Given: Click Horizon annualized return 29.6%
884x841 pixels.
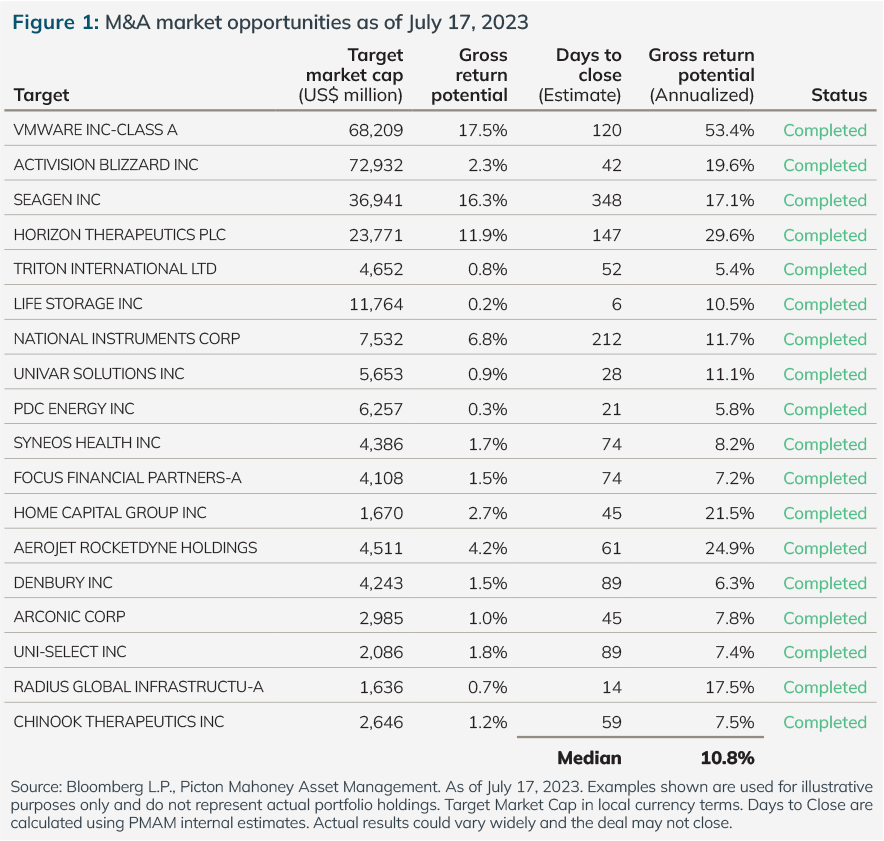Looking at the screenshot, I should click(x=730, y=235).
